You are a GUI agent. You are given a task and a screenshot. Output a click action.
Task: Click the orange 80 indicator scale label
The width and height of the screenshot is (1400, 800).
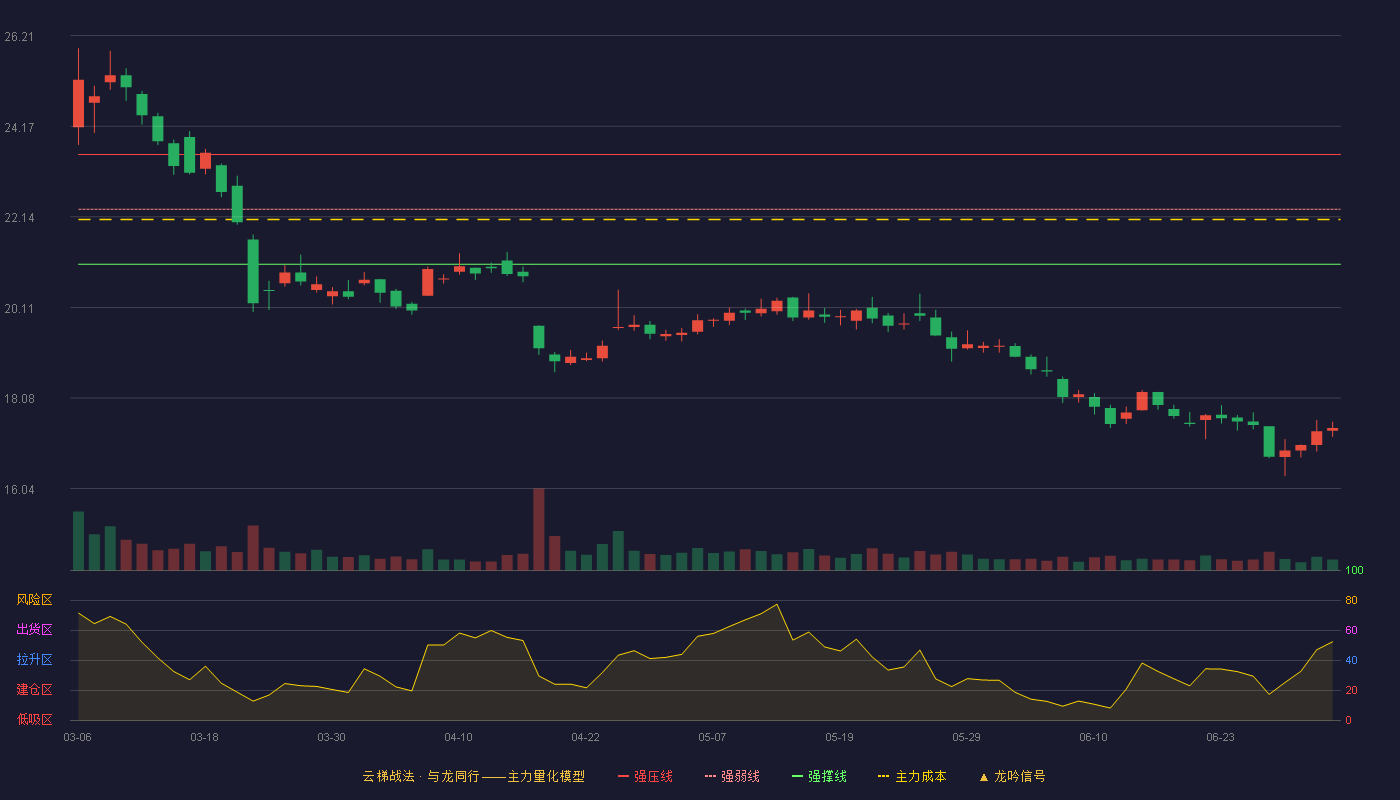click(1351, 600)
